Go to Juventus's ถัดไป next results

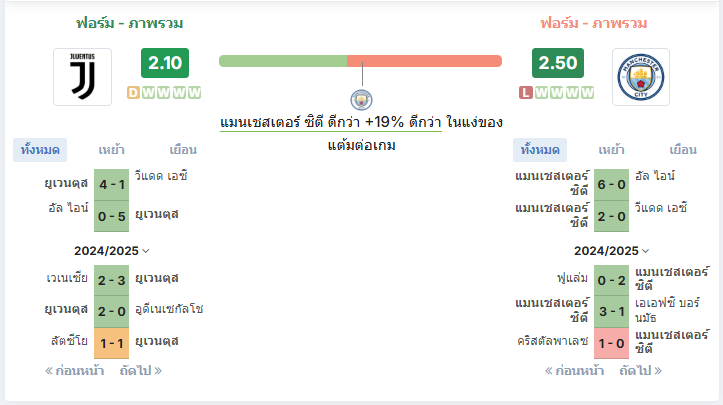pos(141,371)
